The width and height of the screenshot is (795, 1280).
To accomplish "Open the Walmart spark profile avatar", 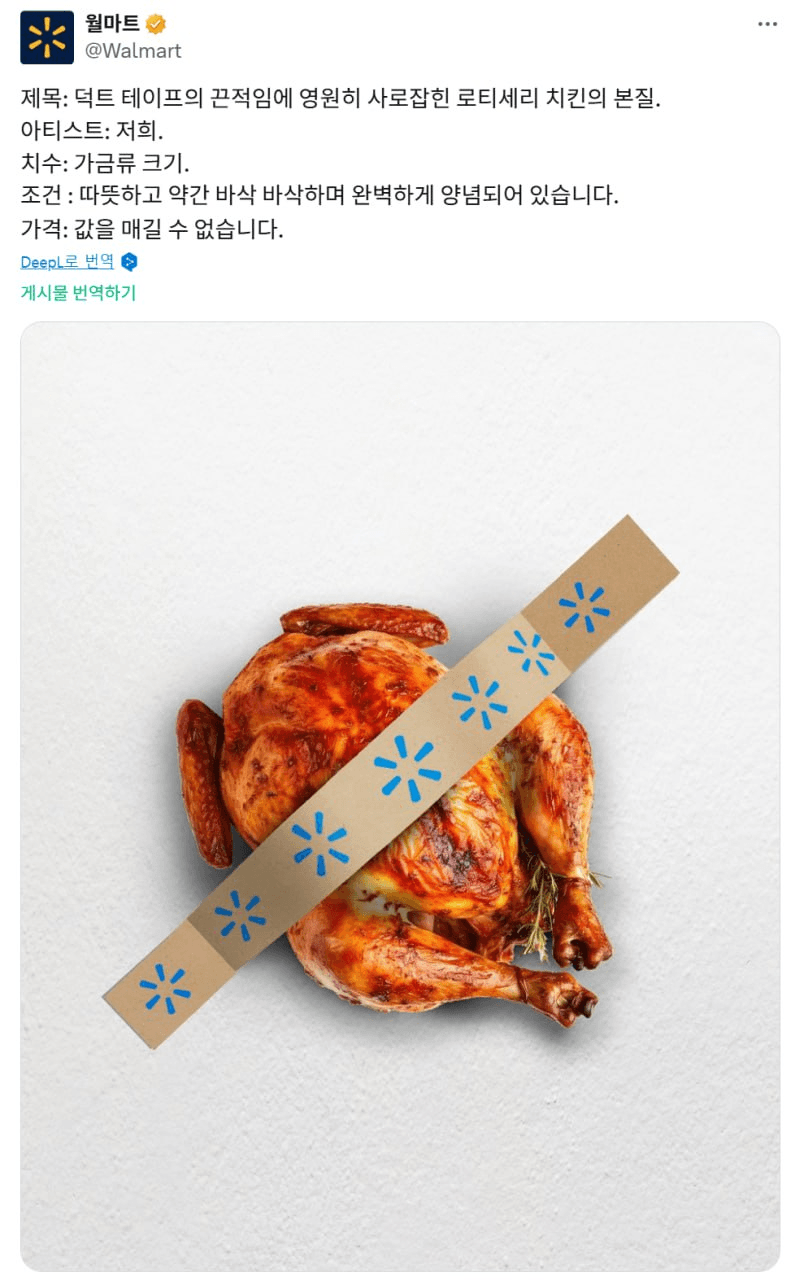I will tap(47, 37).
